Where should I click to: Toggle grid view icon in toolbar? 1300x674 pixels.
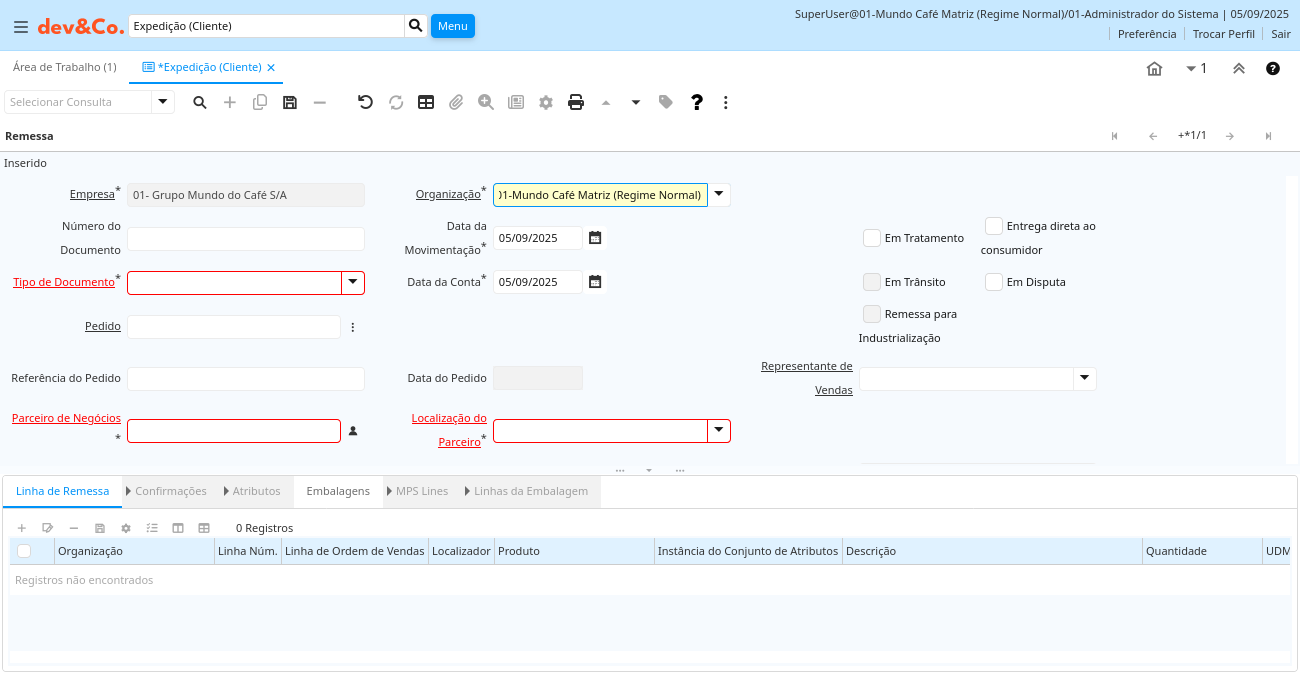pyautogui.click(x=426, y=102)
